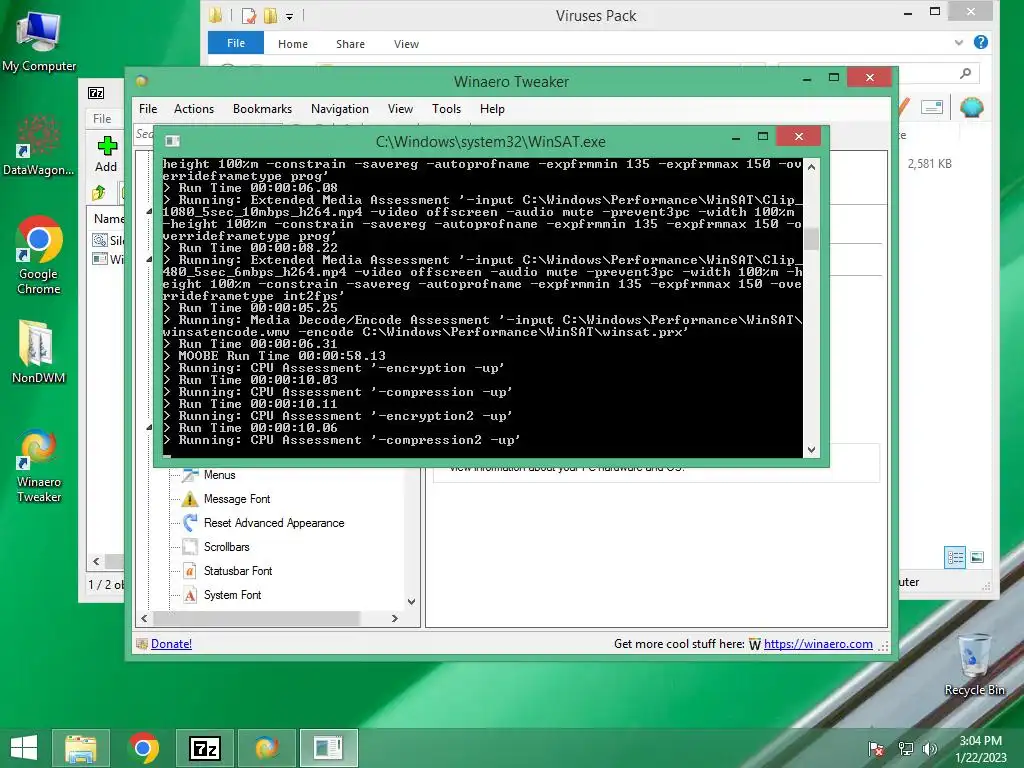Go up one folder in 7-Zip

pos(99,192)
